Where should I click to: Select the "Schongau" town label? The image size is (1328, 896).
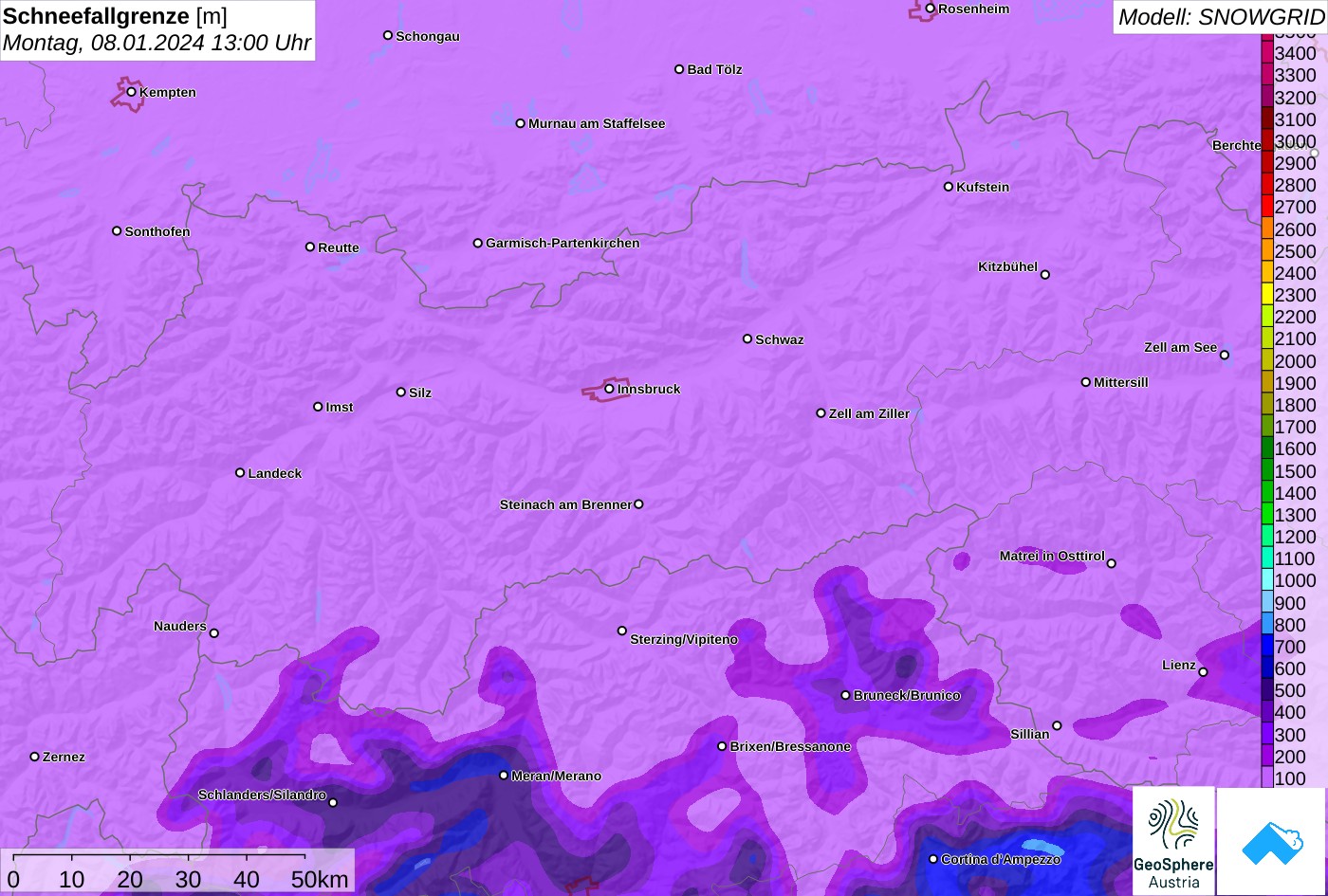[428, 37]
